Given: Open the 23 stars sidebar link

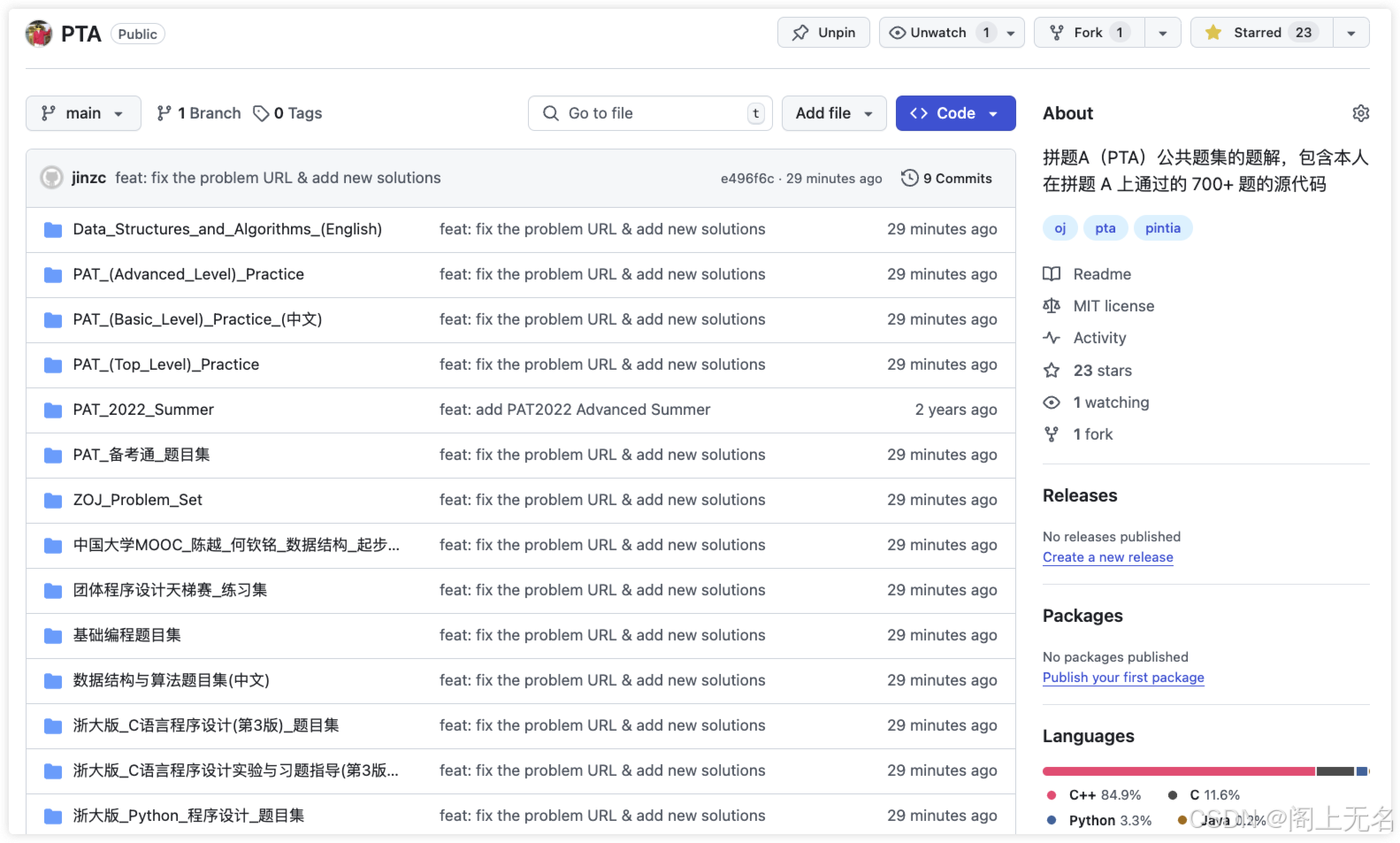Looking at the screenshot, I should [x=1102, y=371].
